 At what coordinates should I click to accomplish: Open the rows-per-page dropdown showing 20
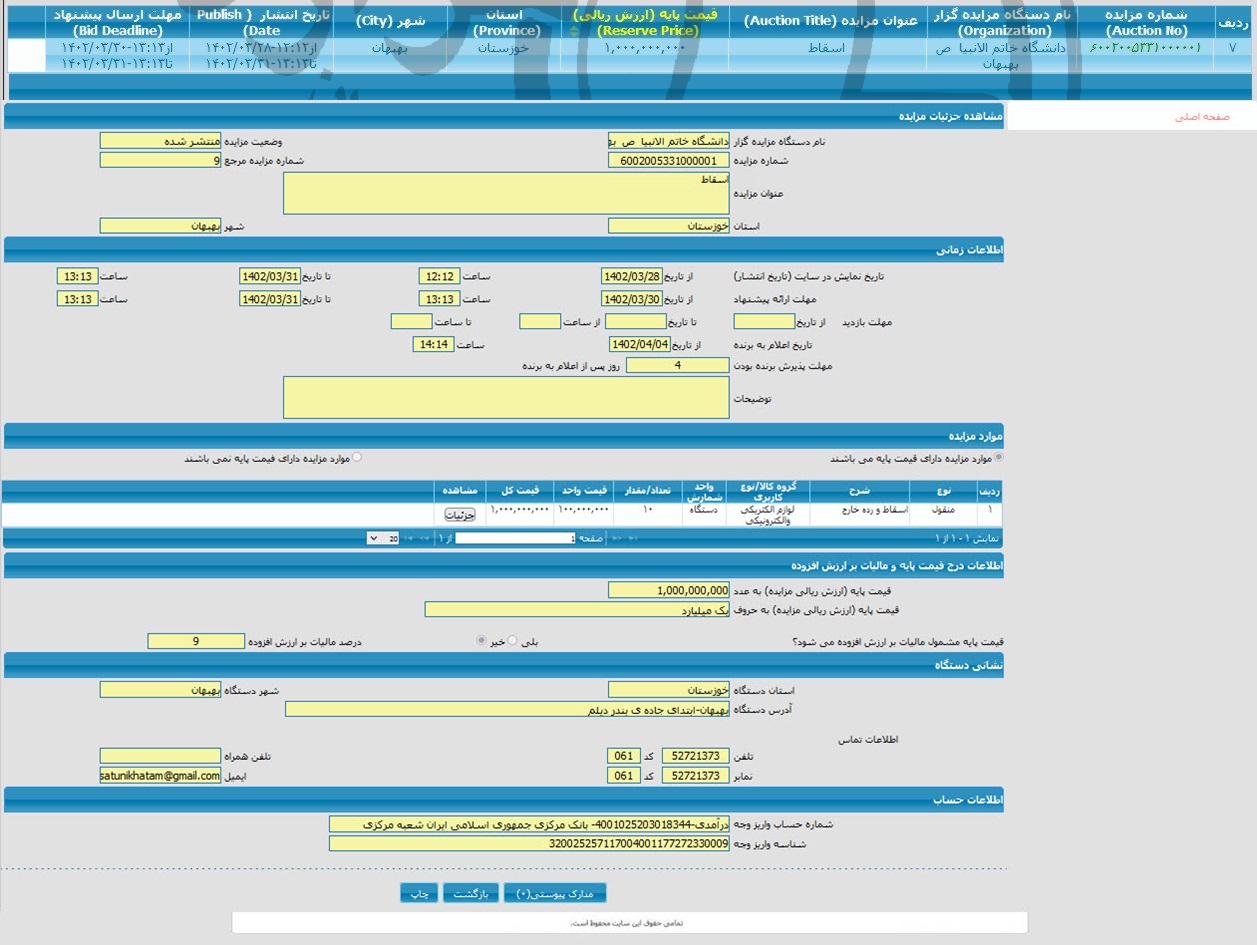click(x=383, y=538)
